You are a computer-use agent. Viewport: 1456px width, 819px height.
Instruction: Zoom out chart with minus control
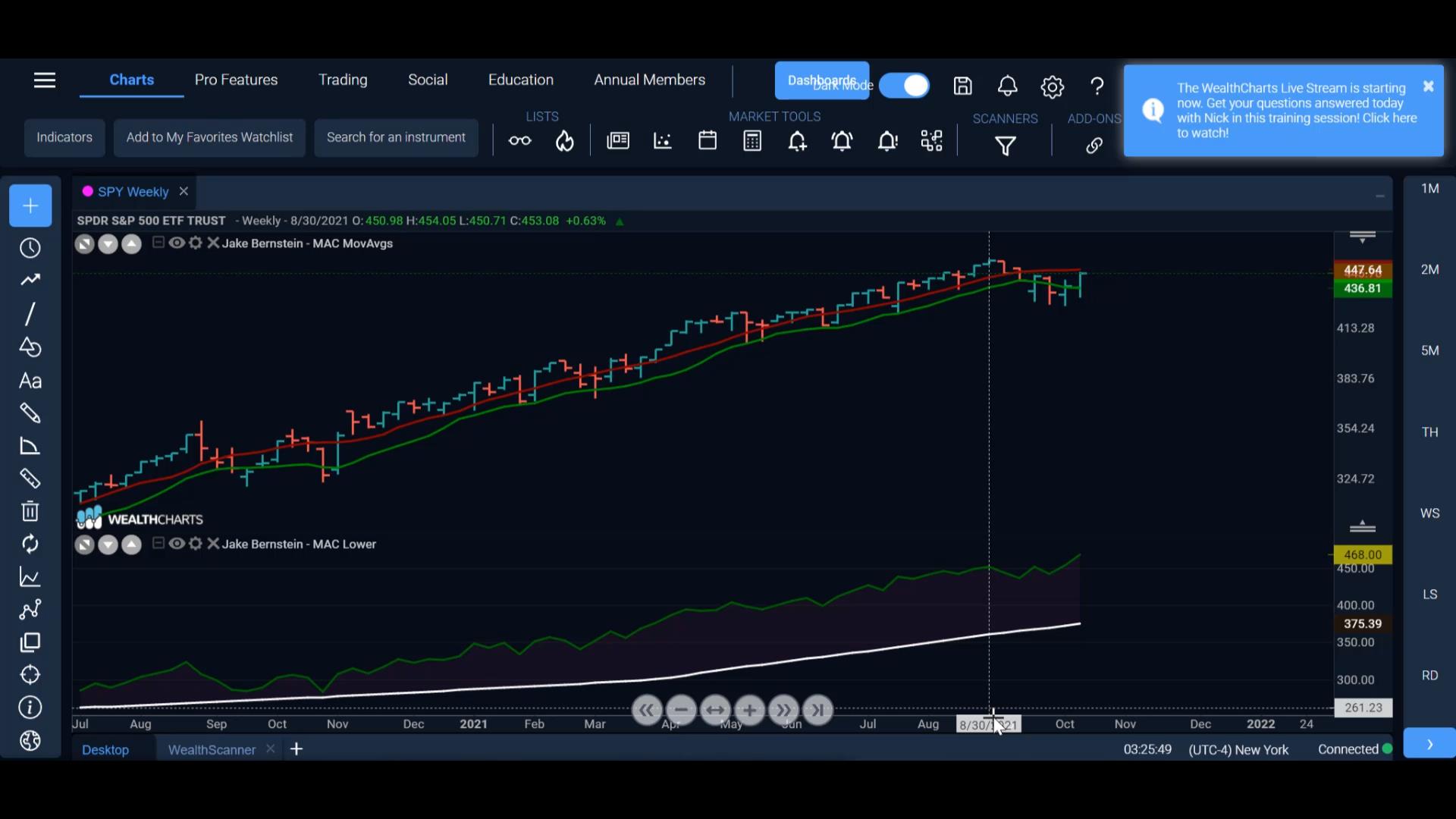tap(681, 711)
